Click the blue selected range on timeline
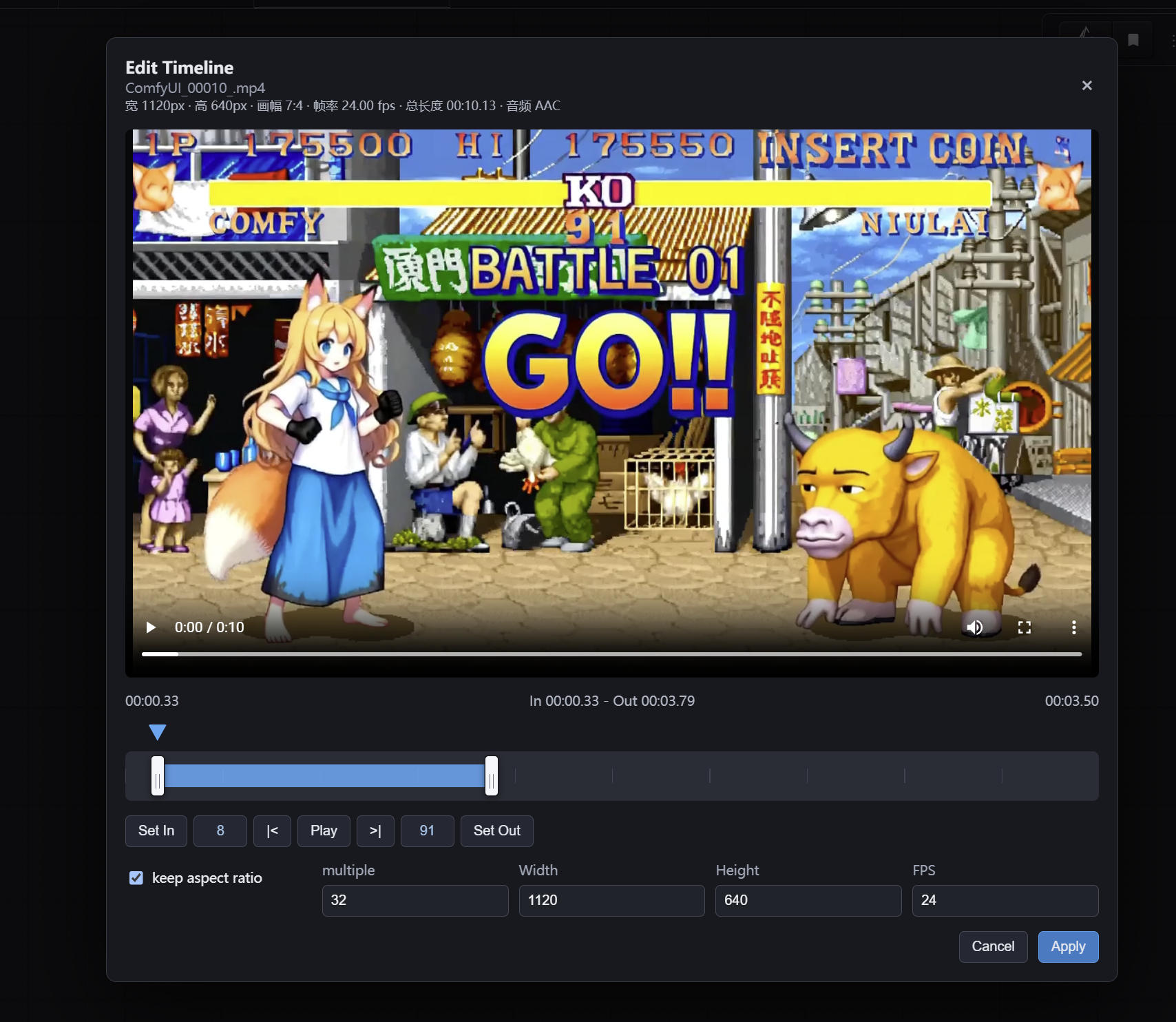This screenshot has width=1176, height=1022. (x=324, y=776)
